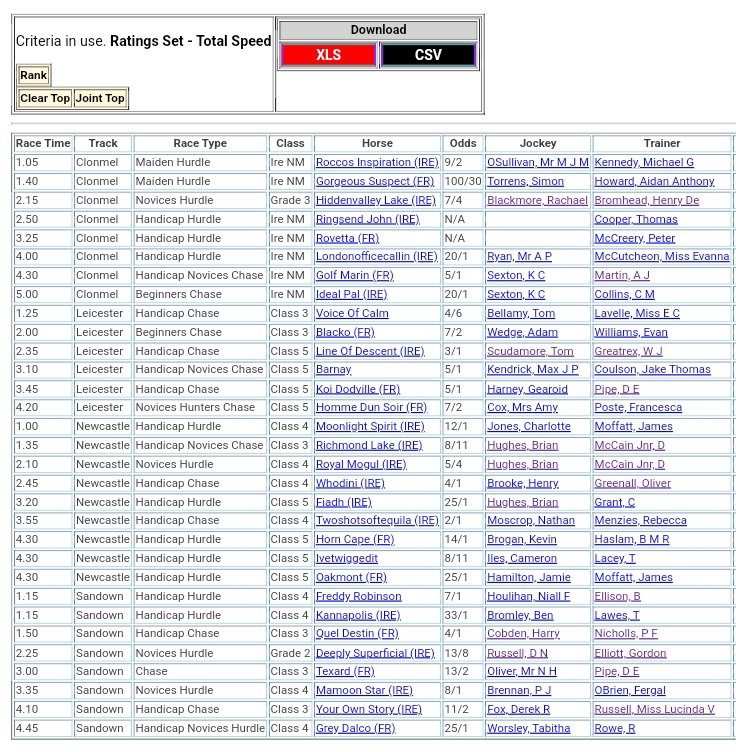Open horse link Hiddenvalley Lake (IRE)
Screen dimensions: 736x752
tap(375, 200)
